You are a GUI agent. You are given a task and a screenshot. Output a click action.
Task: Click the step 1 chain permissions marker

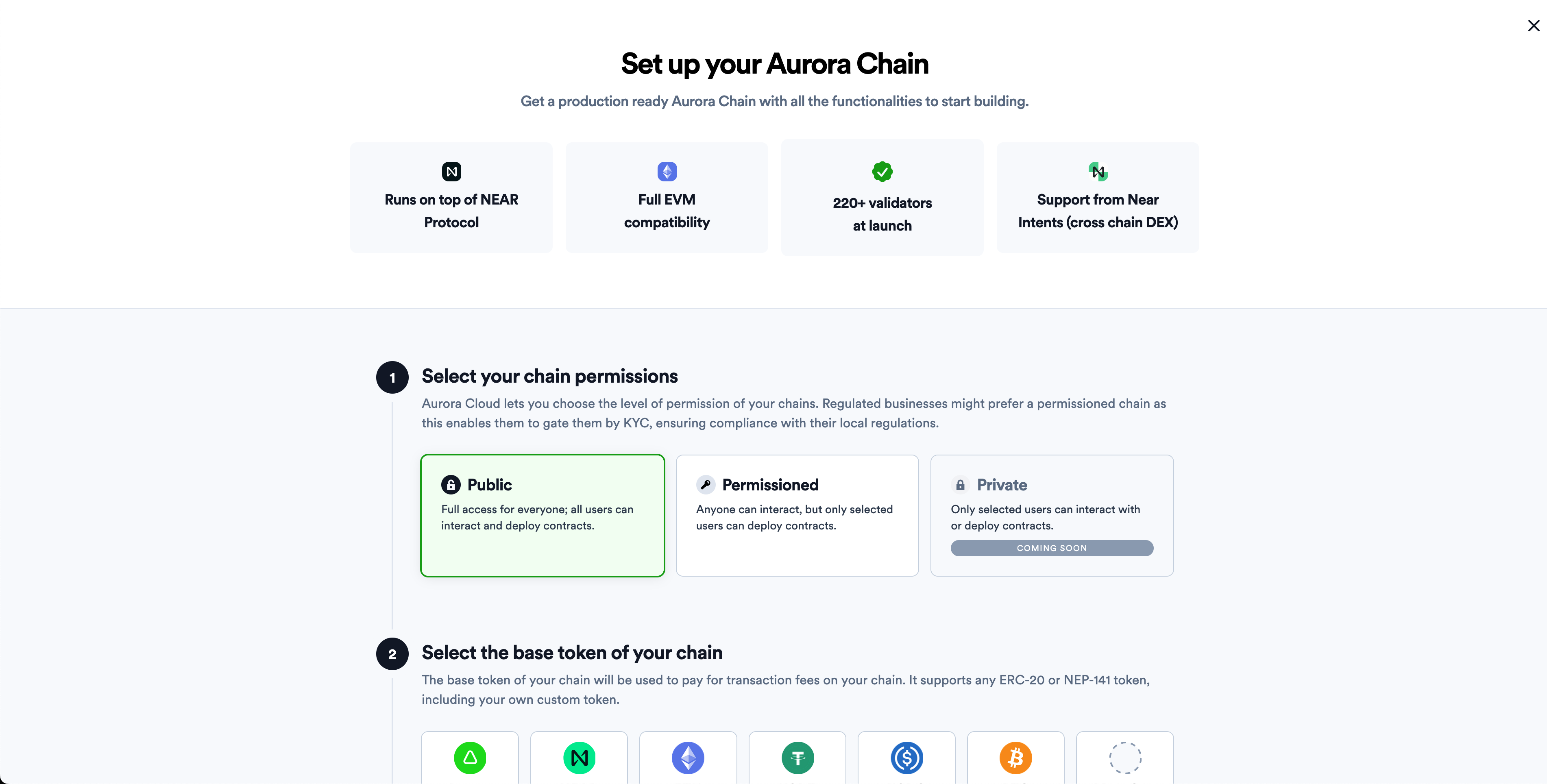pos(392,377)
